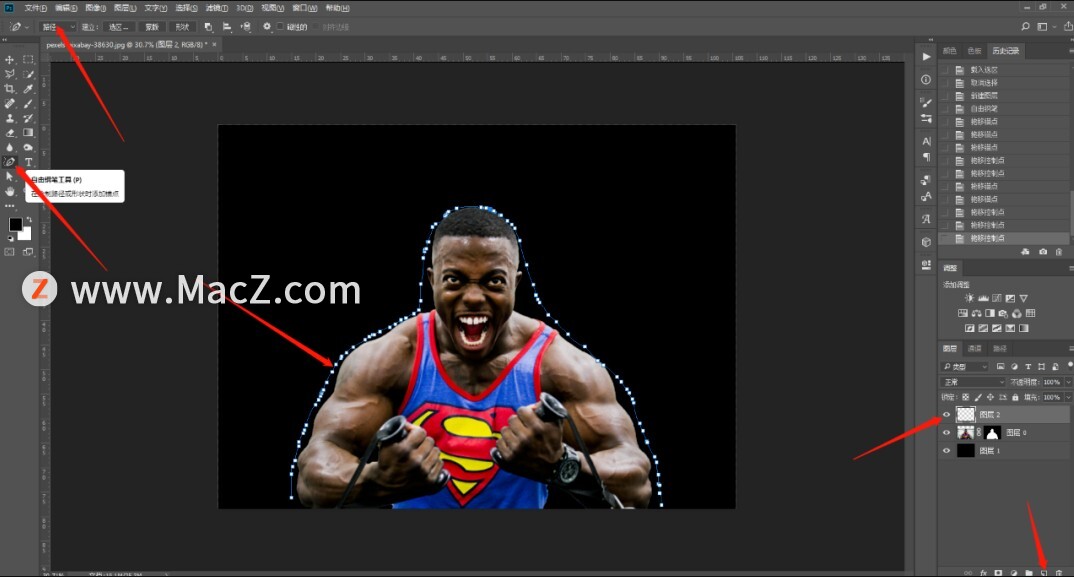Open the pen tool preset picker arrow
1074x577 pixels.
click(27, 27)
